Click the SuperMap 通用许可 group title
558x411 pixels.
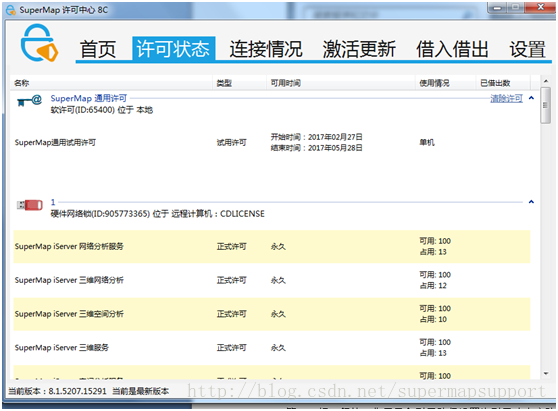point(89,98)
